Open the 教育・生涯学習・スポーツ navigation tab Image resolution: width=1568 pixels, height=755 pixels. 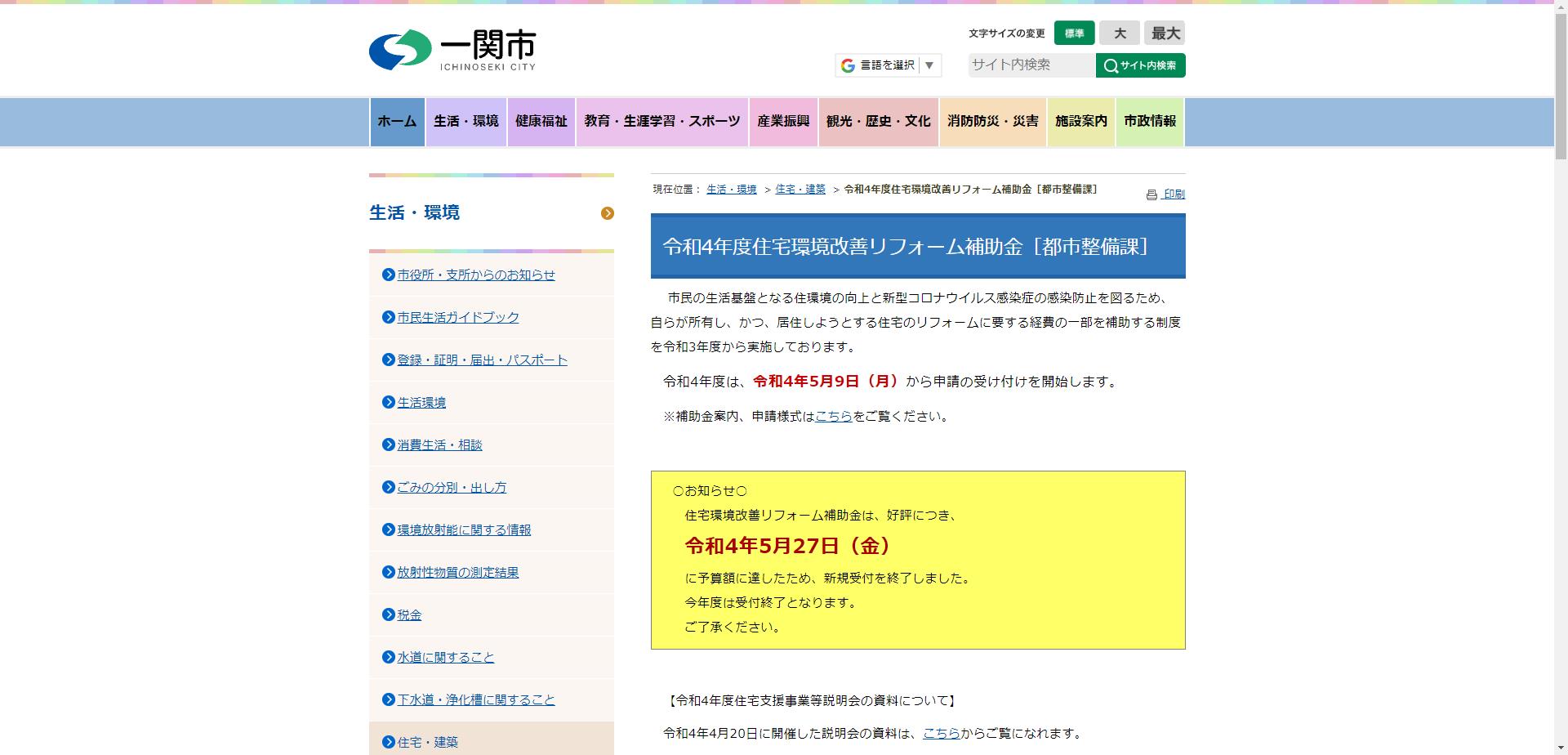pos(662,122)
